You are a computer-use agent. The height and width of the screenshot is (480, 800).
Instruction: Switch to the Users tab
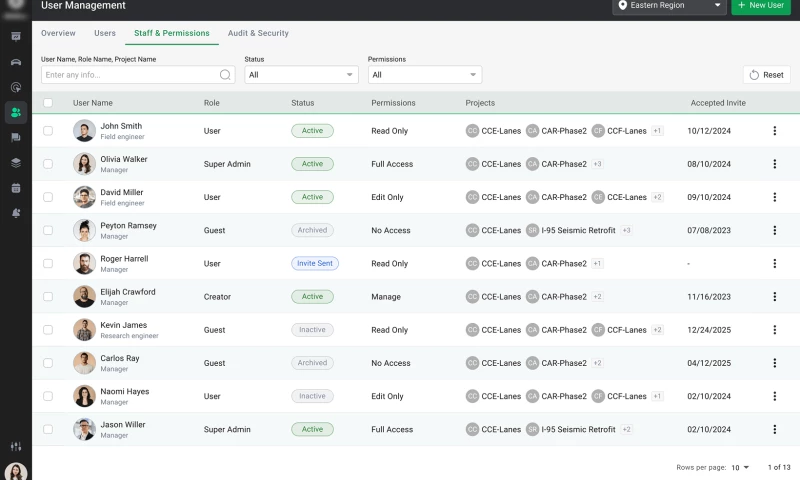pyautogui.click(x=105, y=33)
